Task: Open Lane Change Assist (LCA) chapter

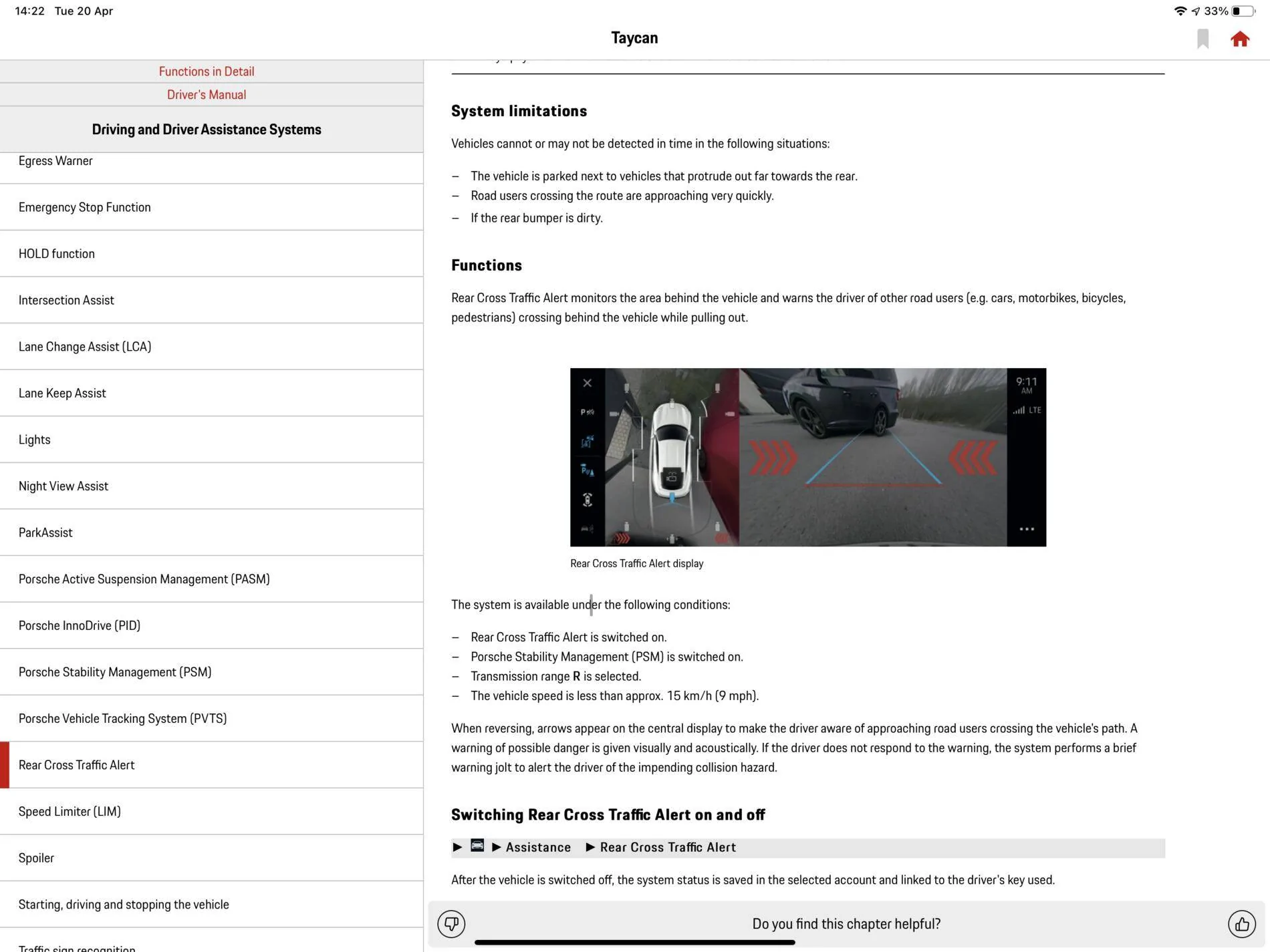Action: (x=211, y=347)
